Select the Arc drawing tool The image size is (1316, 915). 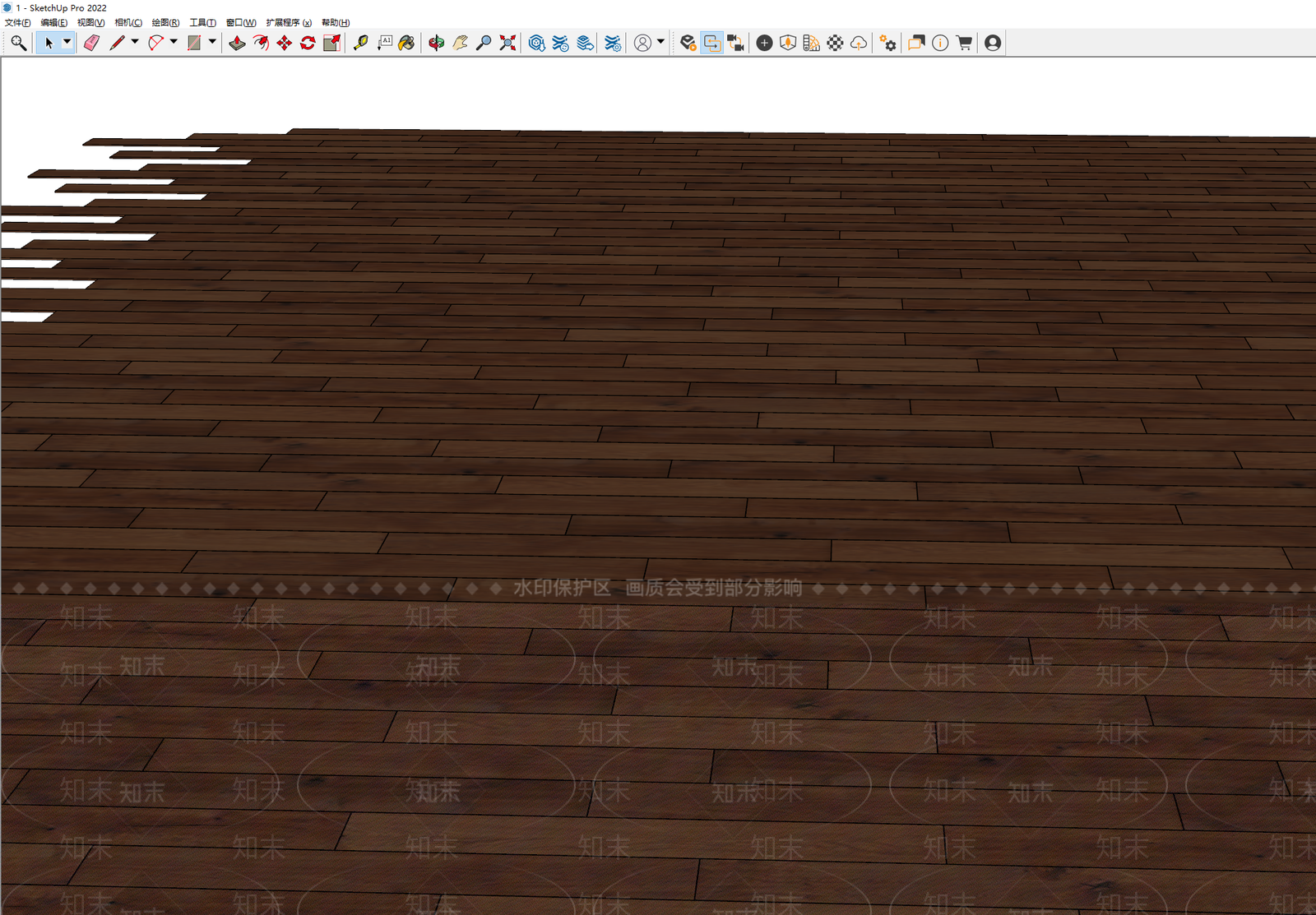155,43
